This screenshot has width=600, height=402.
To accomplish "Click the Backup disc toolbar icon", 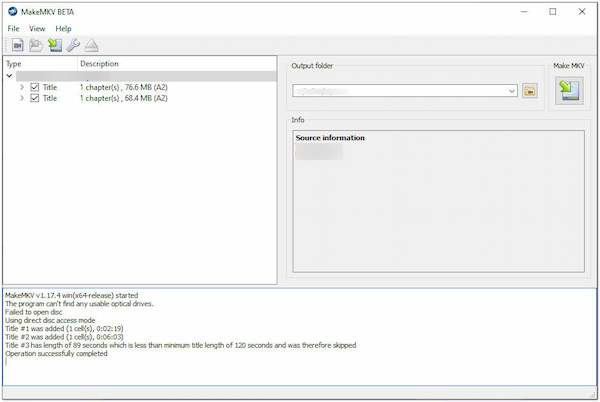I will tap(36, 45).
